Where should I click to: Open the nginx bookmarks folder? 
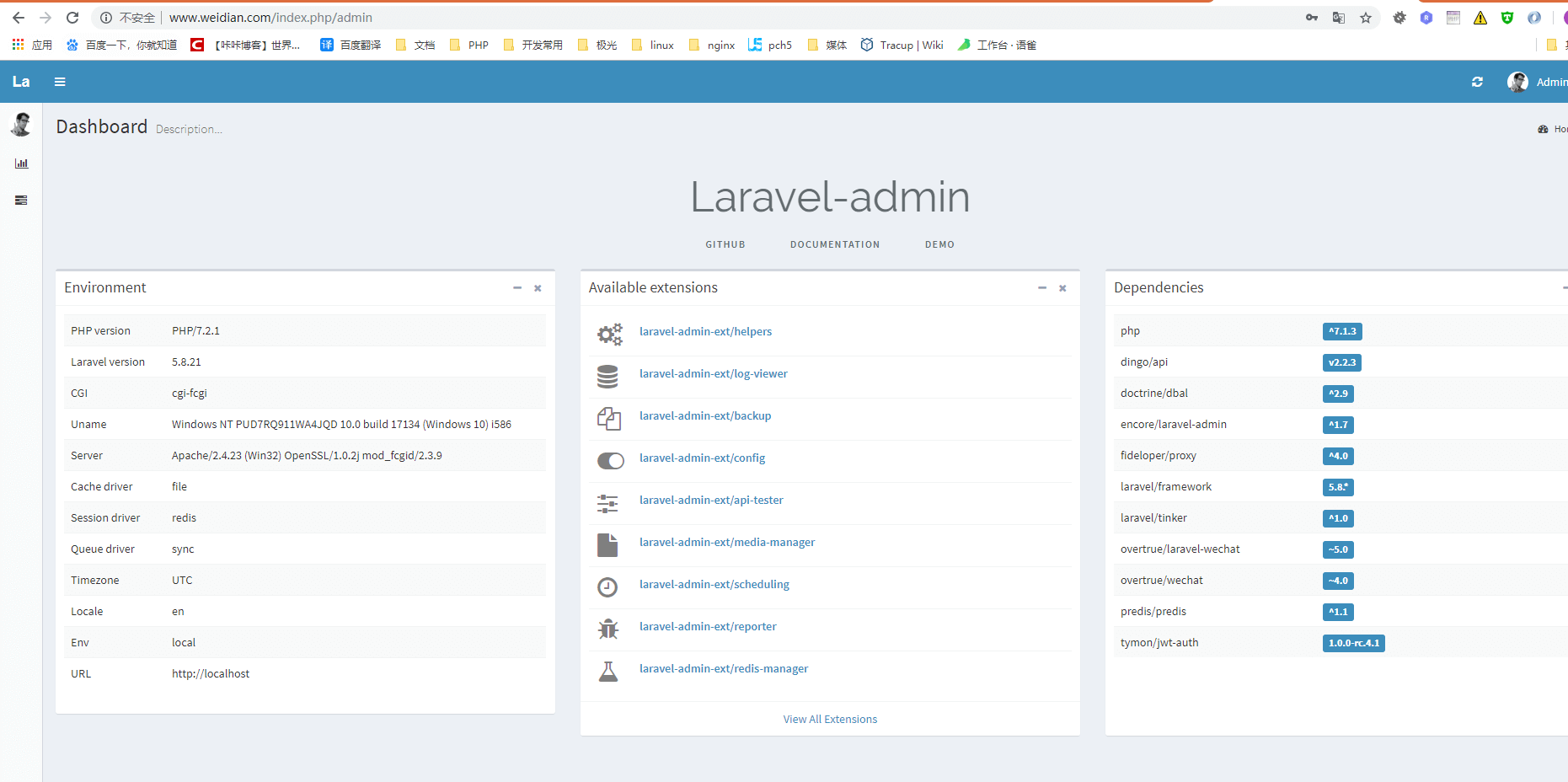(x=712, y=45)
